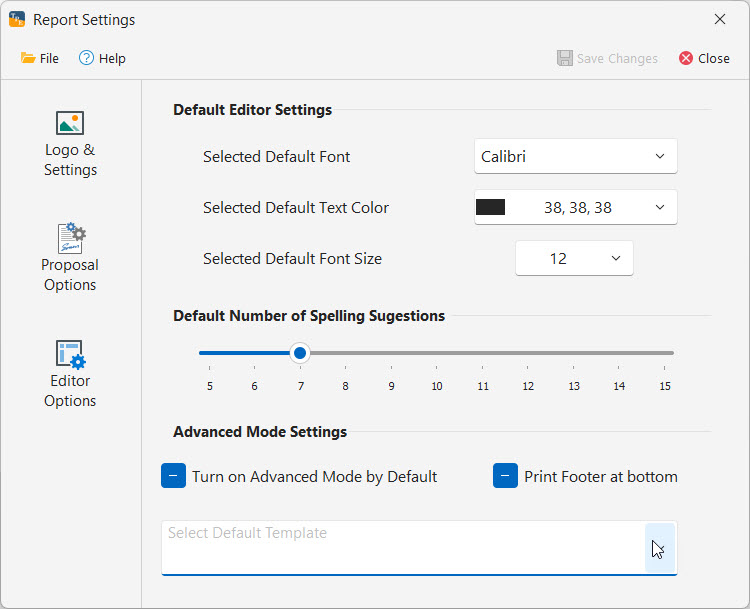The height and width of the screenshot is (609, 750).
Task: Click the red Close button
Action: pos(704,58)
